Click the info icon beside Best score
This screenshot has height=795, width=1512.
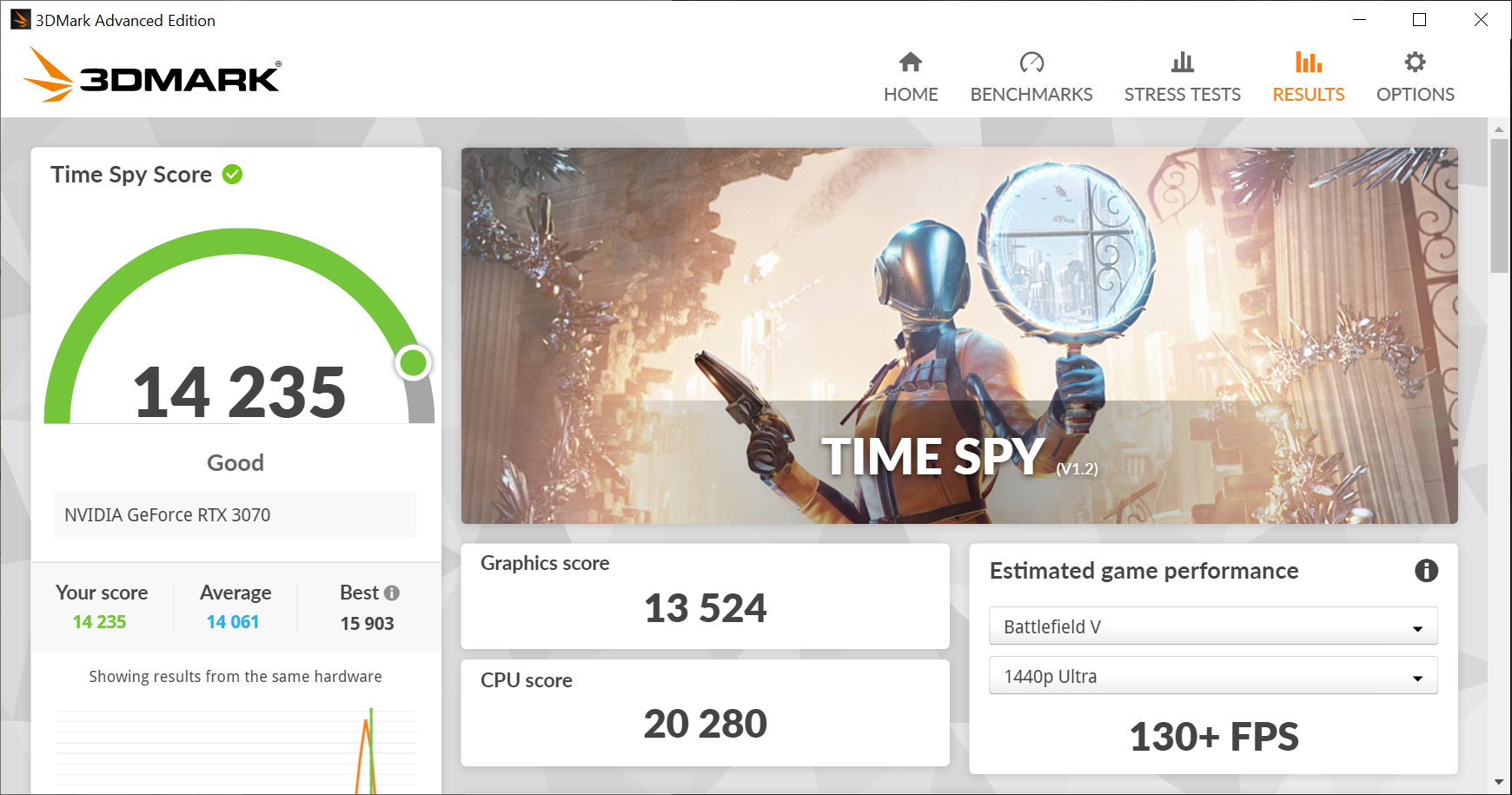[392, 593]
